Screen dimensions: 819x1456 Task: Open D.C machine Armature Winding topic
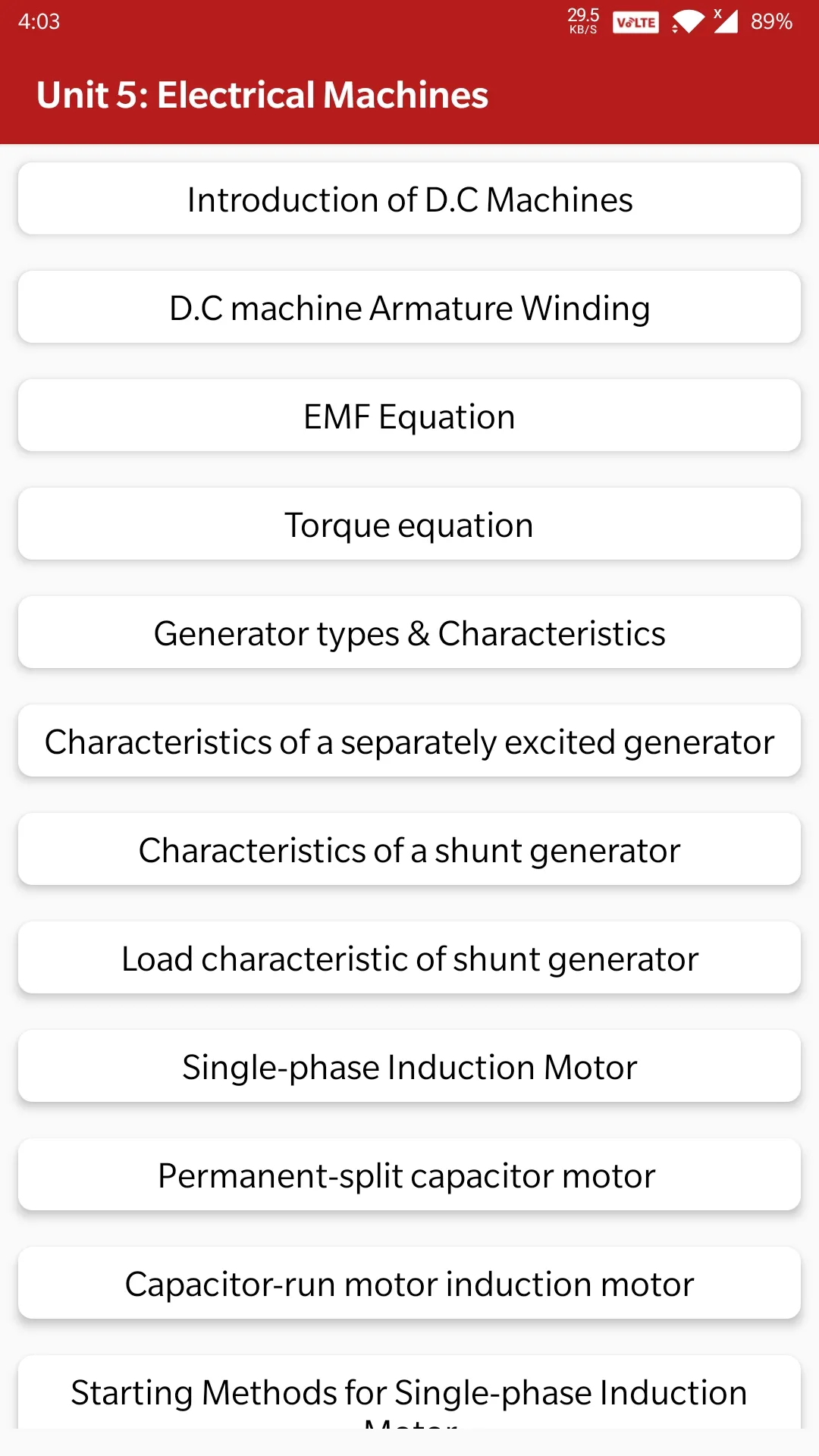(409, 308)
